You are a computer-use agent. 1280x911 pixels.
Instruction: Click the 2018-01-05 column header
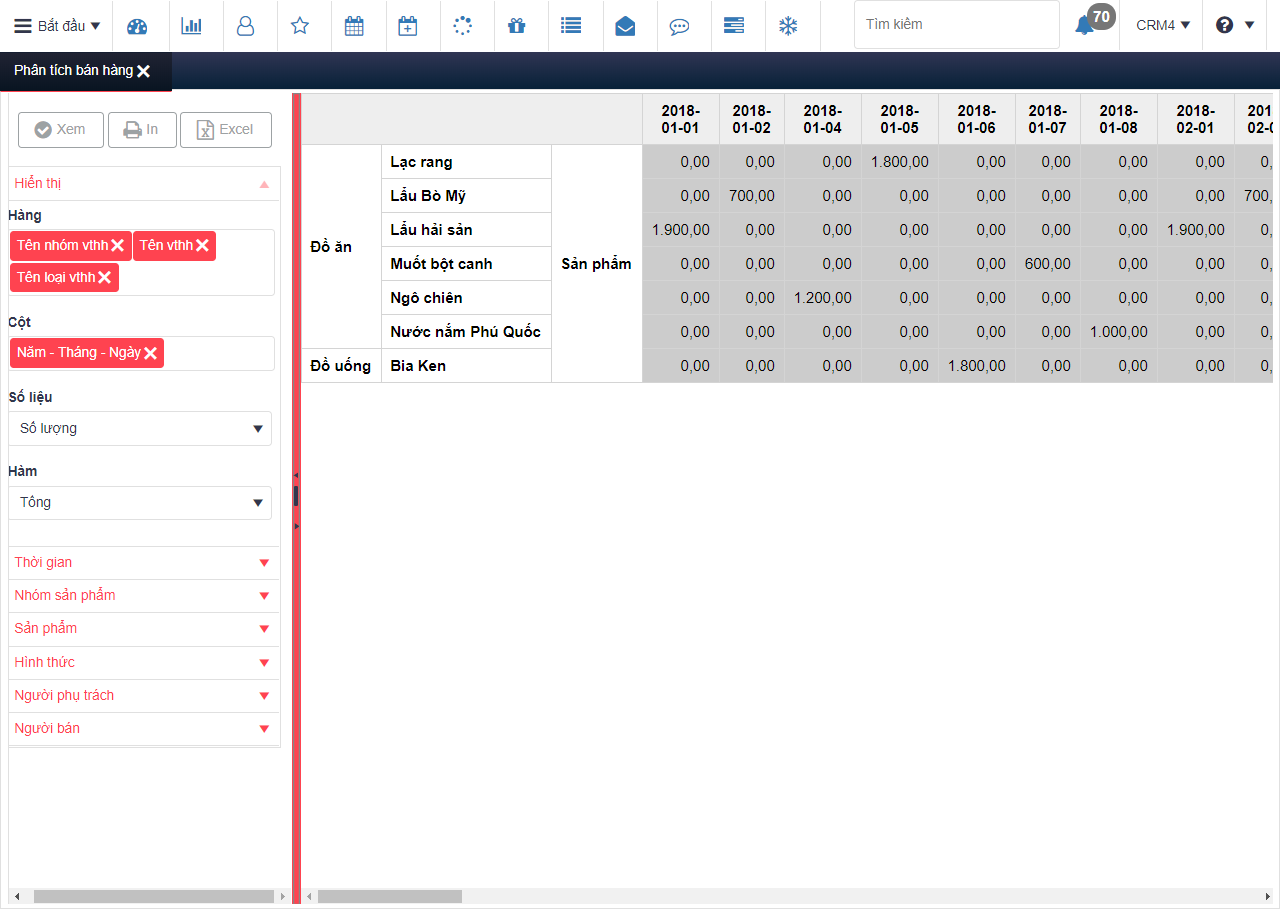coord(900,119)
